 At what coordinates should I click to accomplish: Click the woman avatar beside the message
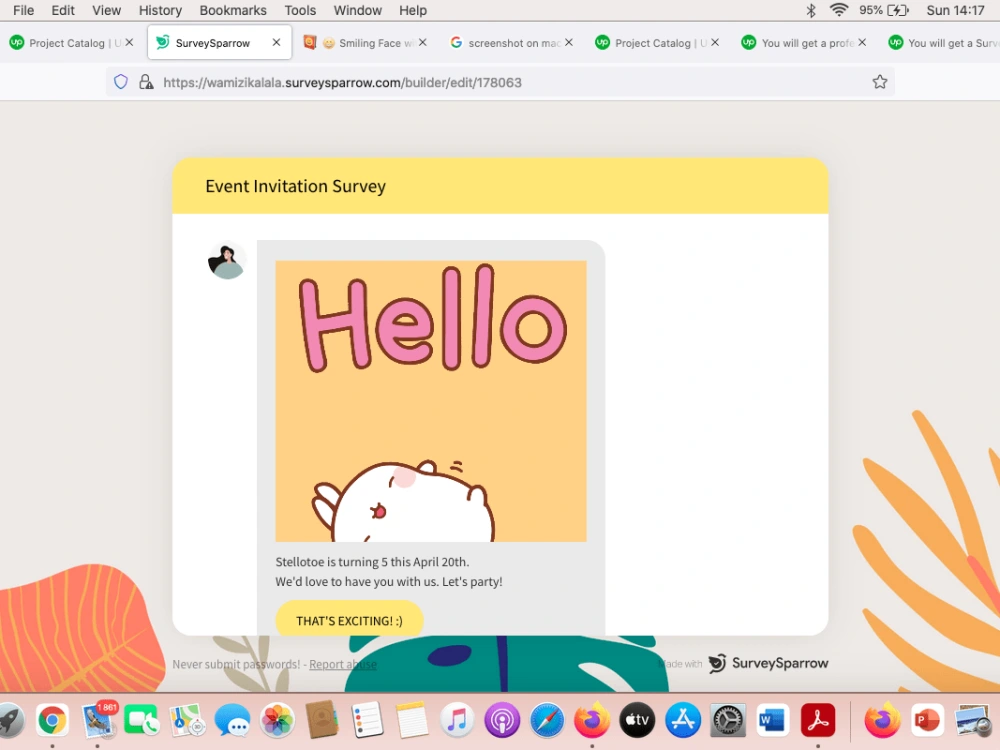tap(226, 260)
